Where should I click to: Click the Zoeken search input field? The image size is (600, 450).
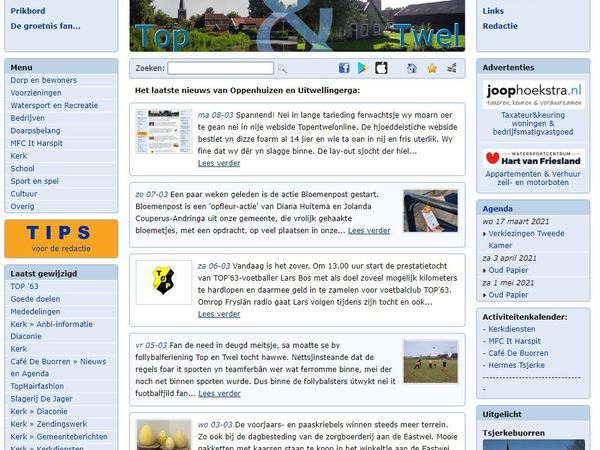point(221,68)
